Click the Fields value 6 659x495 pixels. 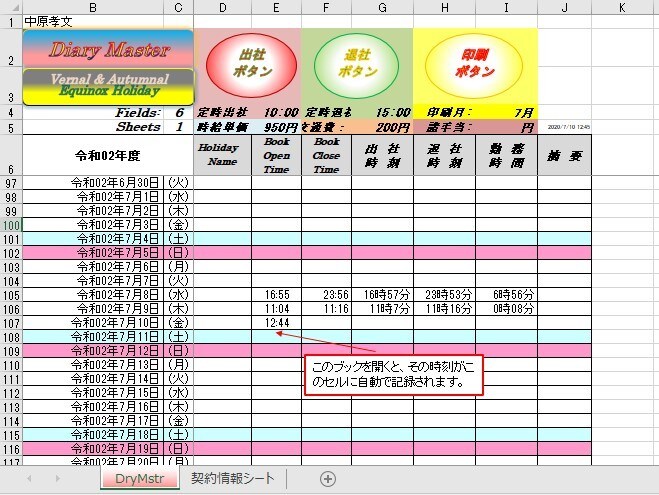coord(179,112)
